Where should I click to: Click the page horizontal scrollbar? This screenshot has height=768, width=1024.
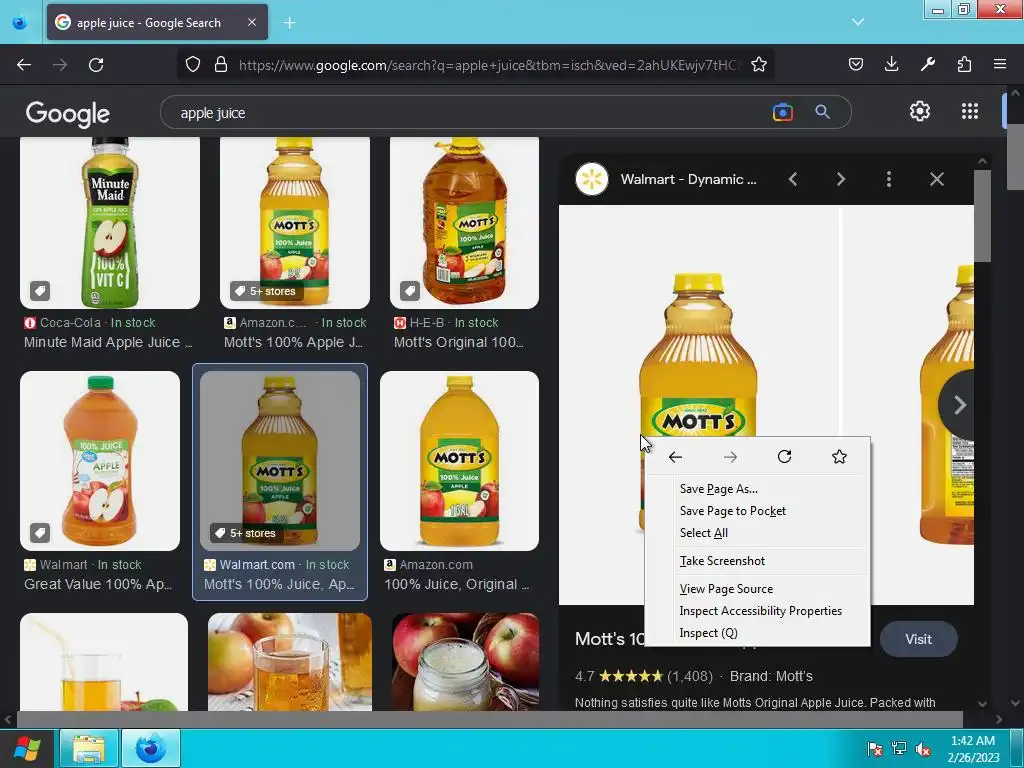click(x=490, y=720)
